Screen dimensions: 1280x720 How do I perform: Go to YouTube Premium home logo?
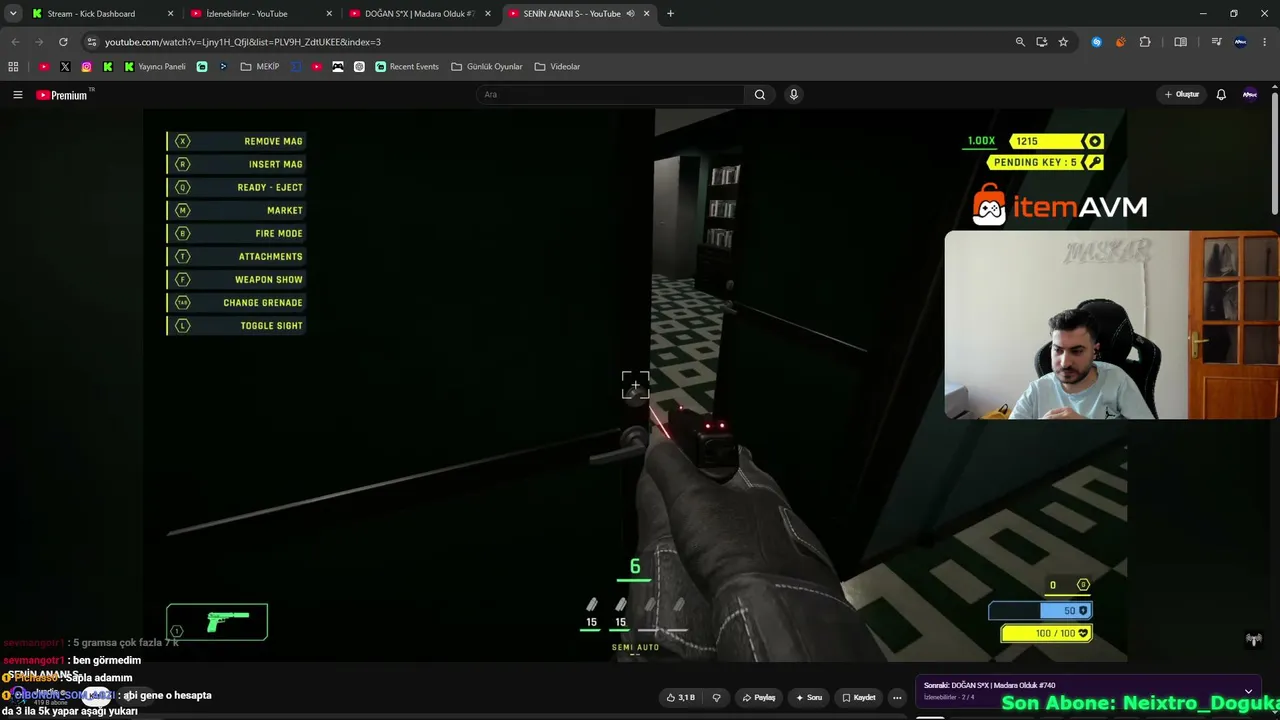pos(62,95)
